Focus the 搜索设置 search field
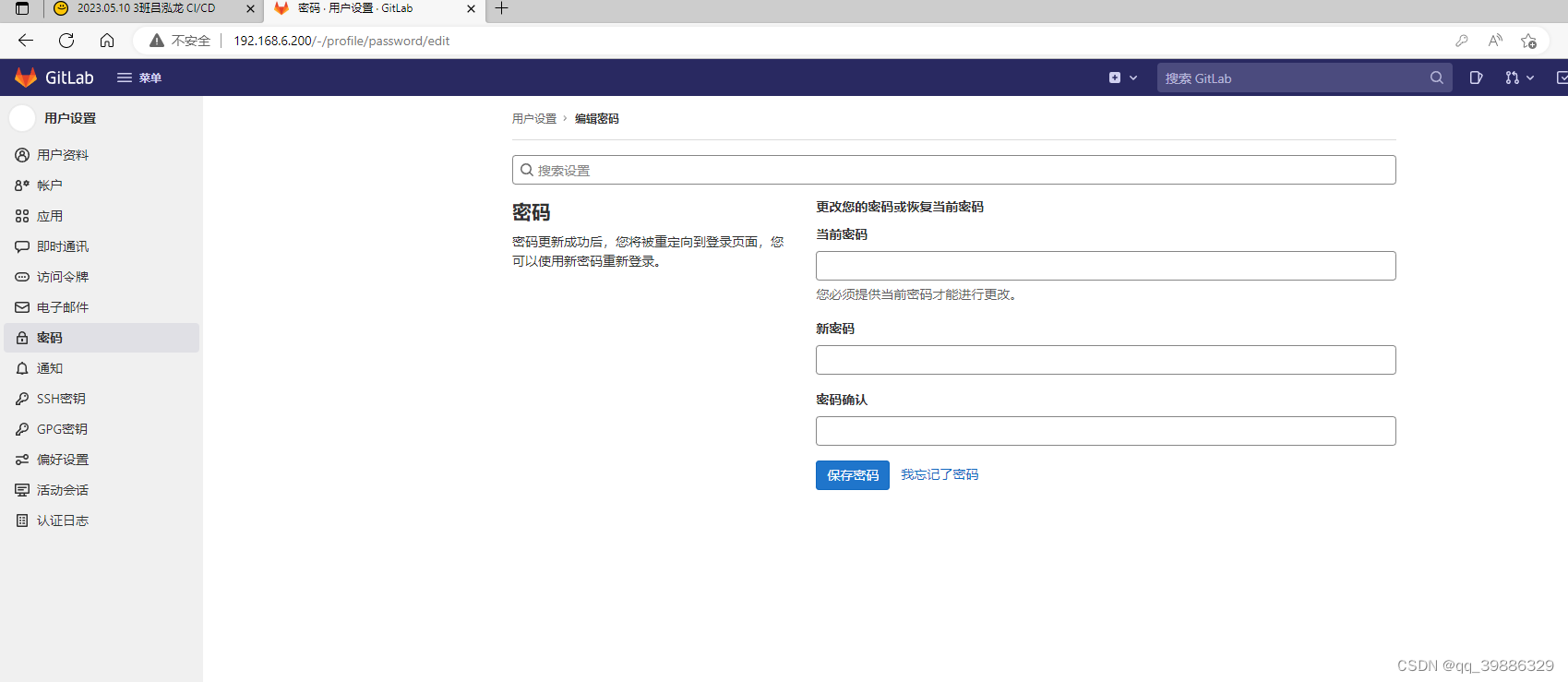 (953, 170)
